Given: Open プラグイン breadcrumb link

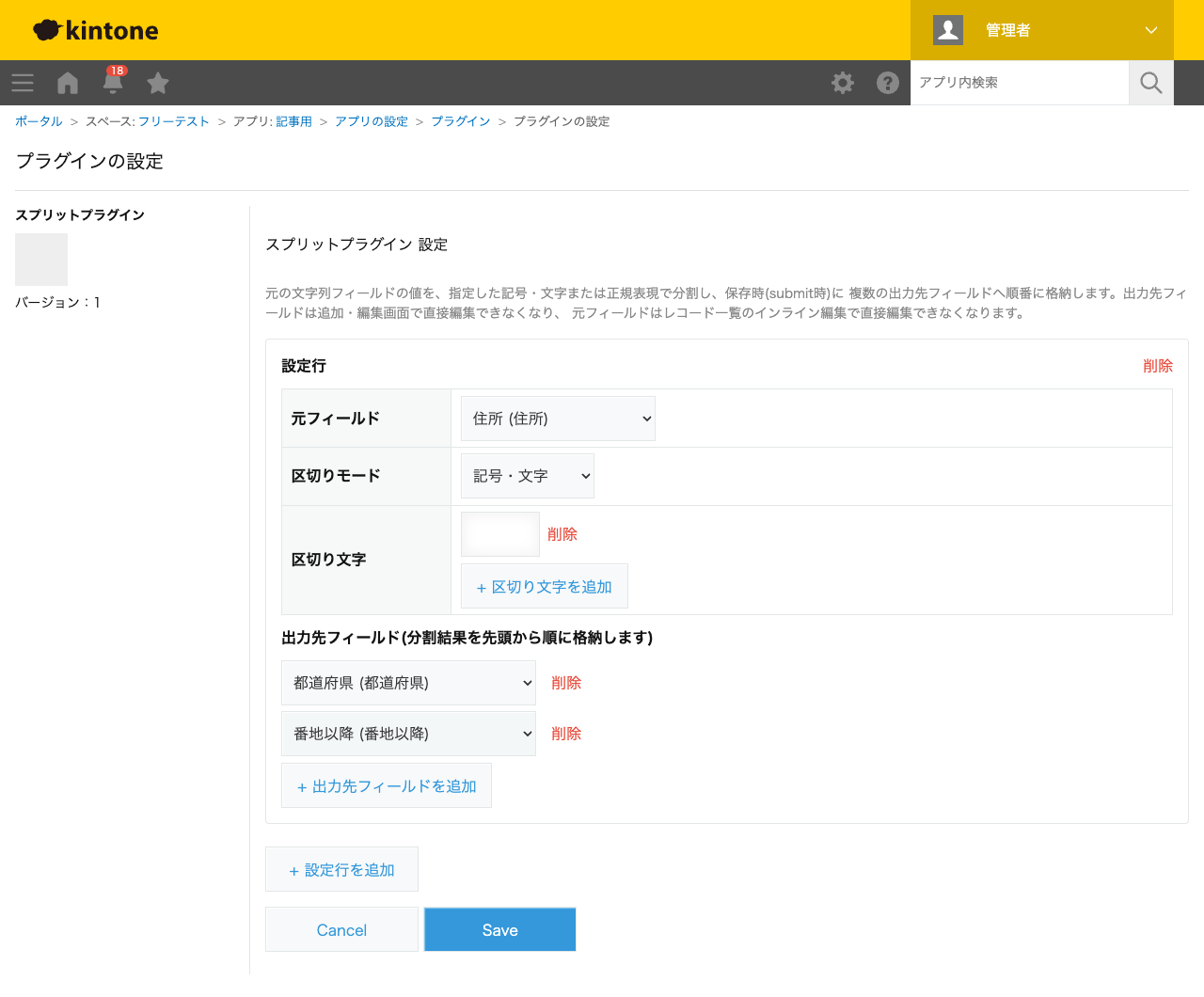Looking at the screenshot, I should (461, 121).
